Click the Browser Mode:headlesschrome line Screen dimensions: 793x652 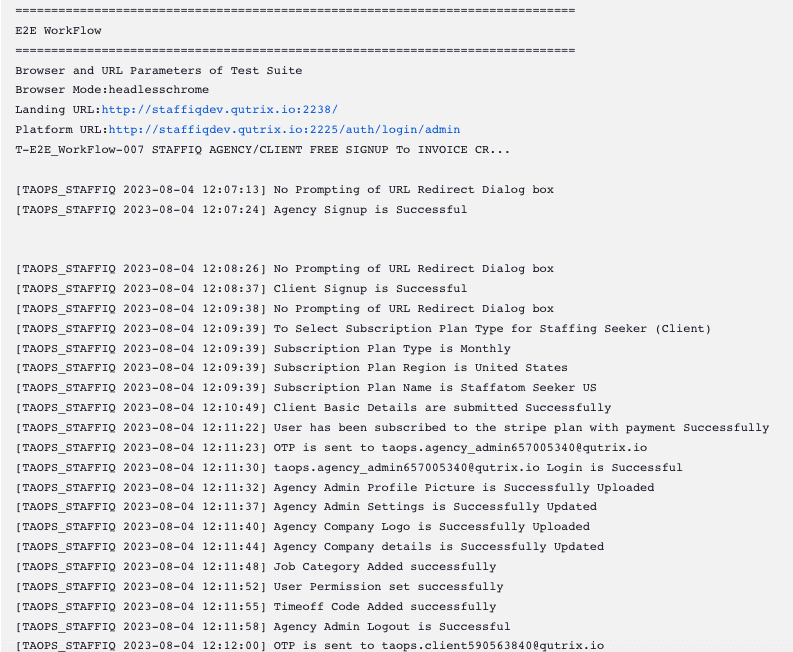[x=112, y=90]
